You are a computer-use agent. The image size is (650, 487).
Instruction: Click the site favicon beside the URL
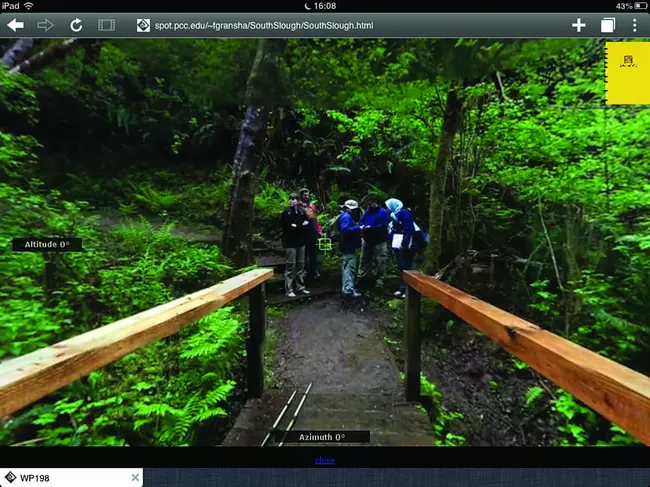pos(143,25)
